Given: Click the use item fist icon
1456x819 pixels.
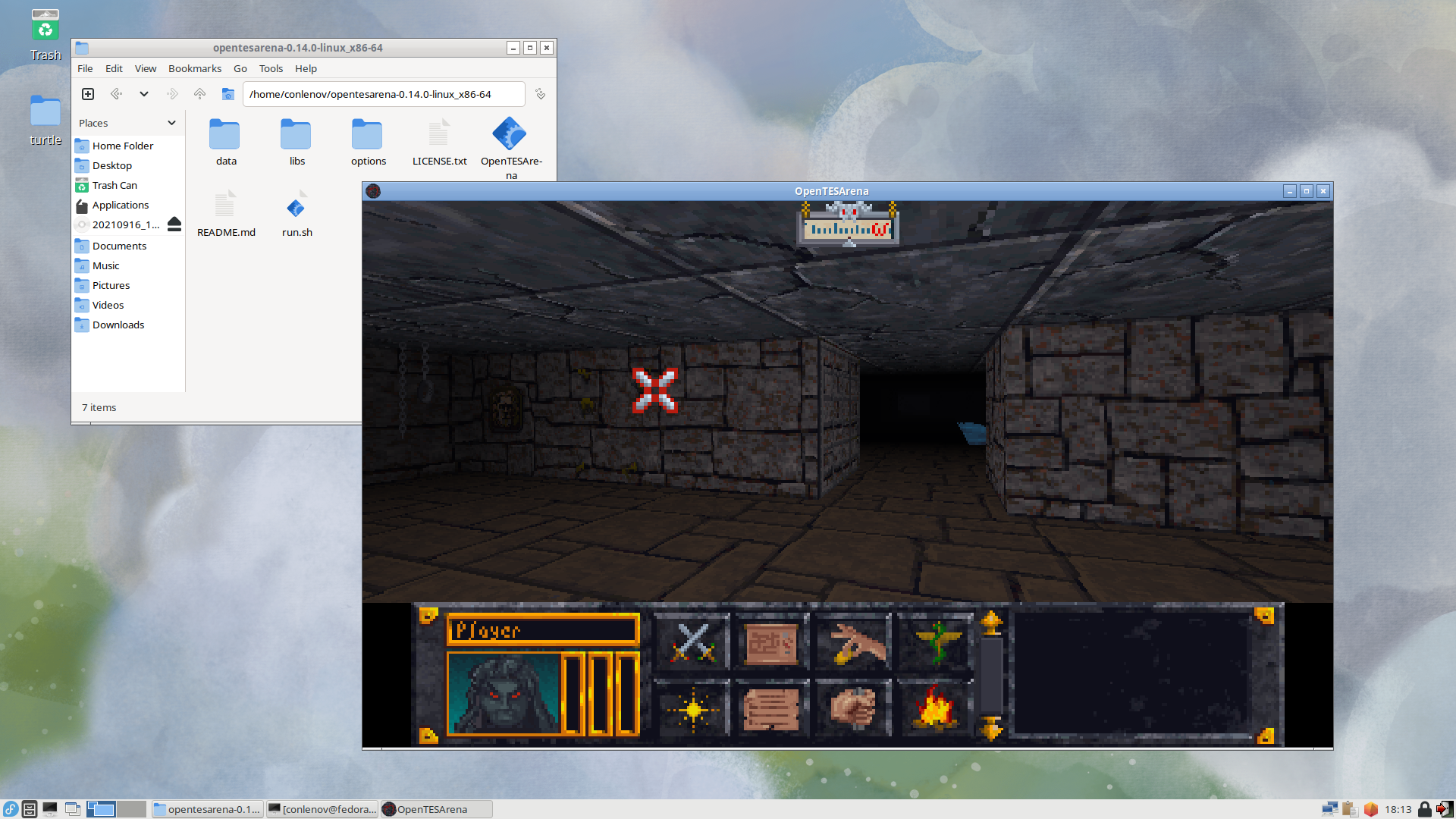Looking at the screenshot, I should tap(853, 708).
